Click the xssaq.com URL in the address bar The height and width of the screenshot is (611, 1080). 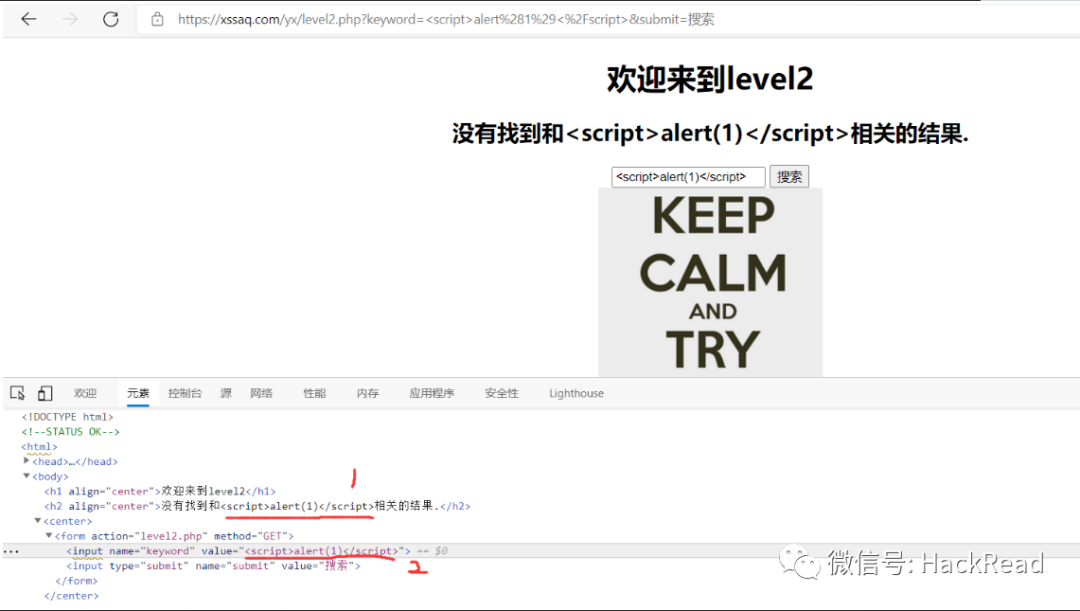tap(446, 19)
